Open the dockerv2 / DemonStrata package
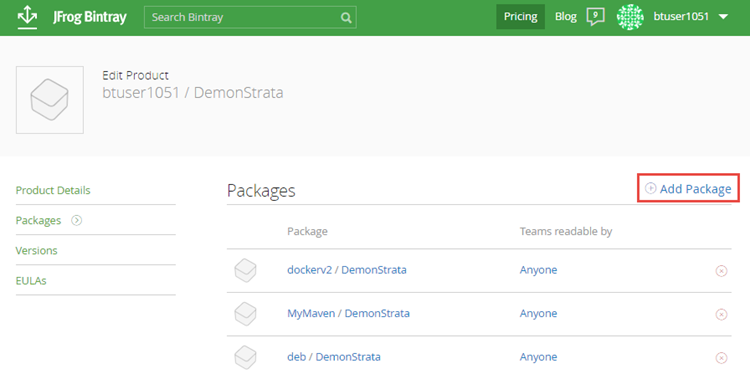Image resolution: width=750 pixels, height=379 pixels. tap(347, 270)
